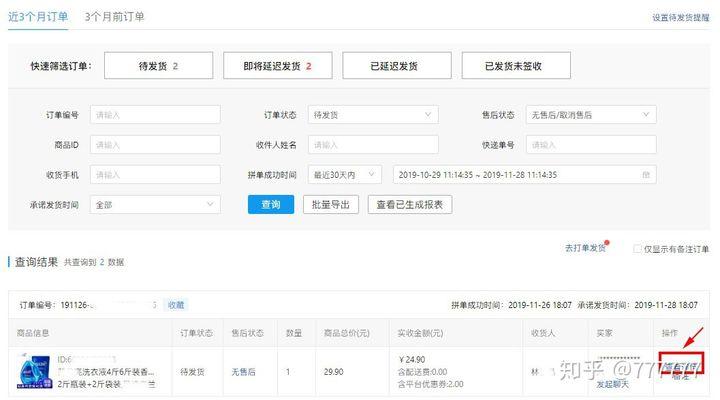This screenshot has height=400, width=720.
Task: Click the 批量导出 button
Action: [331, 205]
